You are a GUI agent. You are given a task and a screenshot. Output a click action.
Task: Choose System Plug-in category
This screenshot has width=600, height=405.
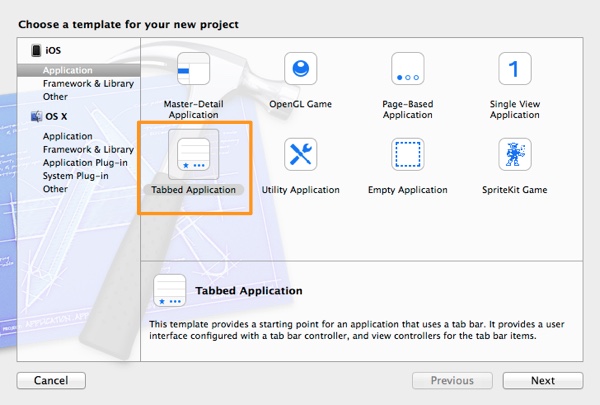point(75,175)
